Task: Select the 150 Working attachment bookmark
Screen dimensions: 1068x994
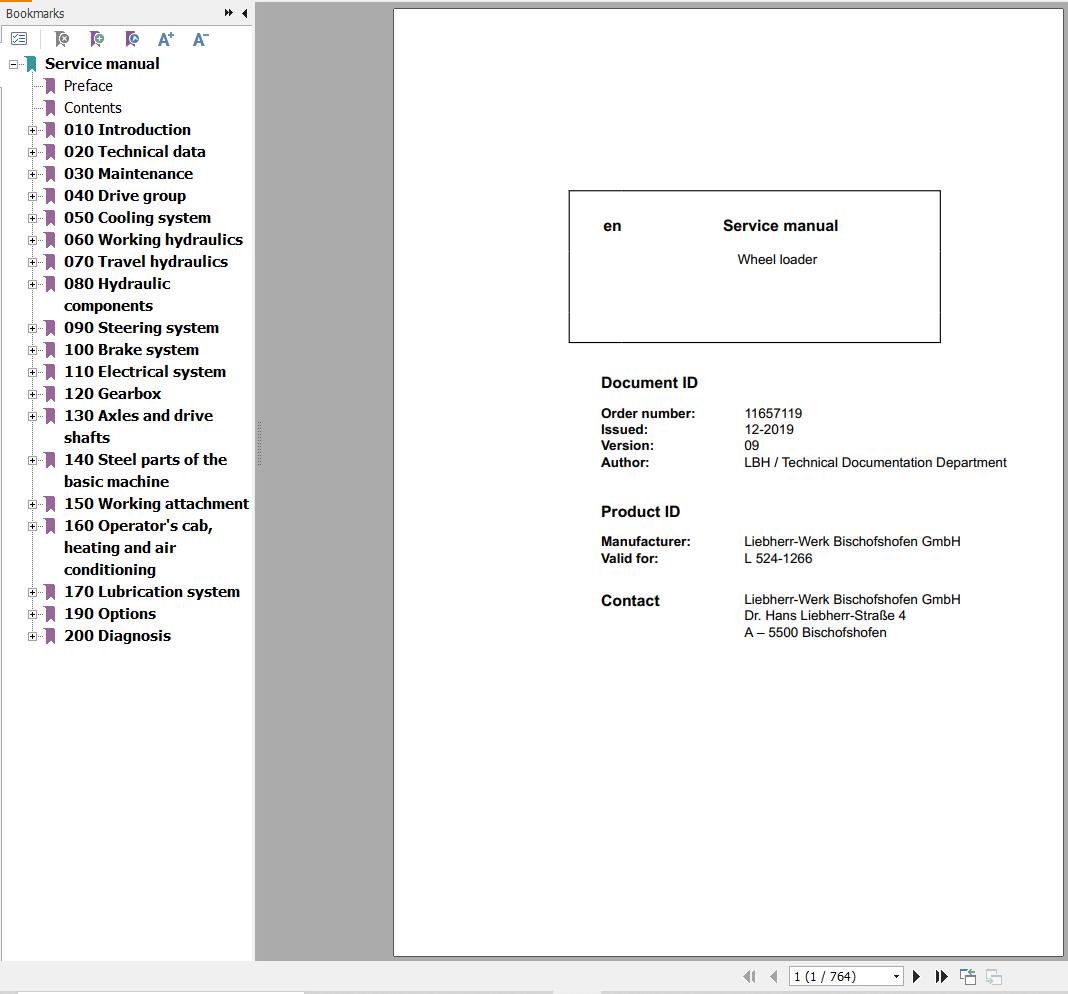Action: 157,503
